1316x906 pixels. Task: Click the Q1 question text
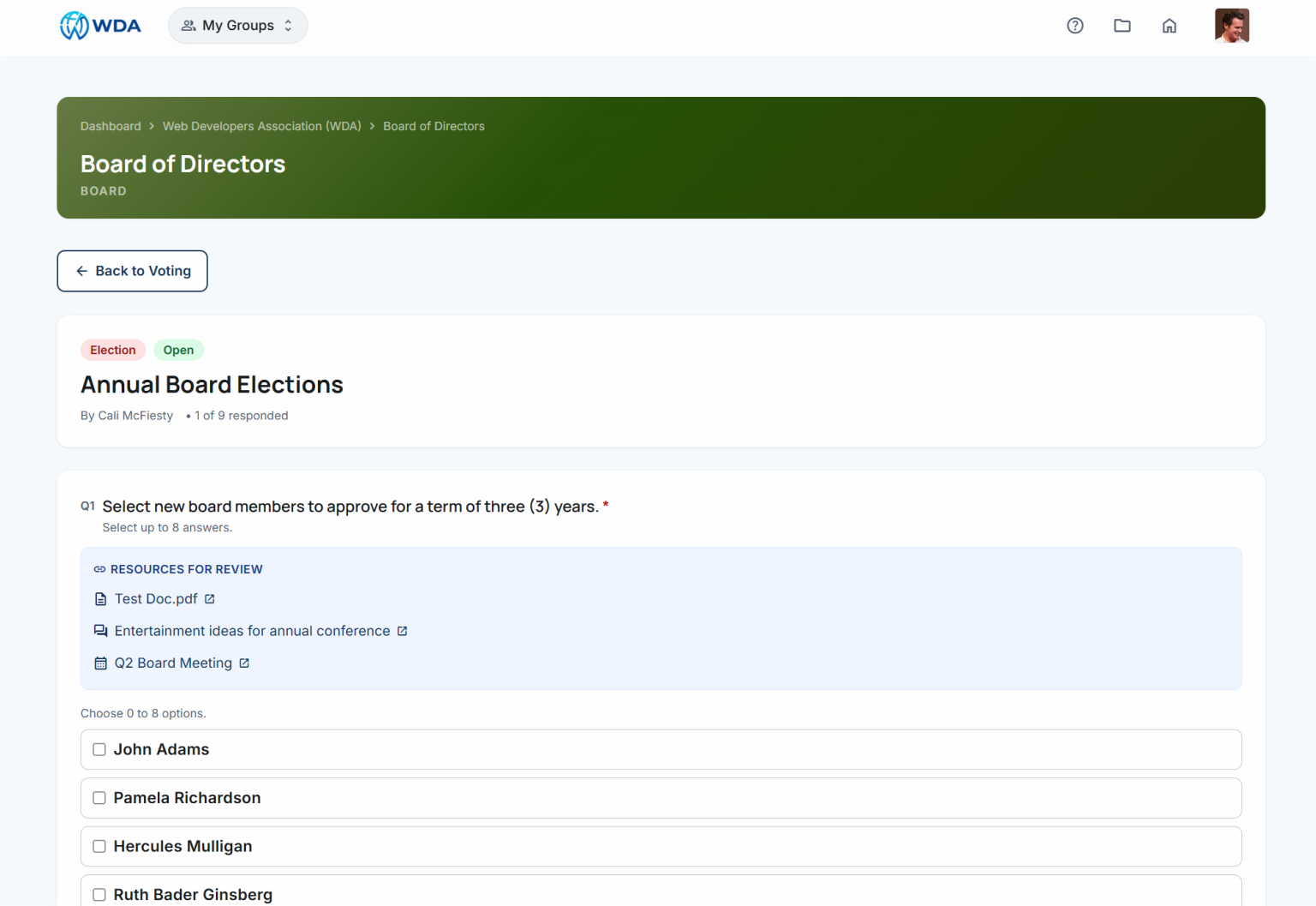(x=350, y=507)
